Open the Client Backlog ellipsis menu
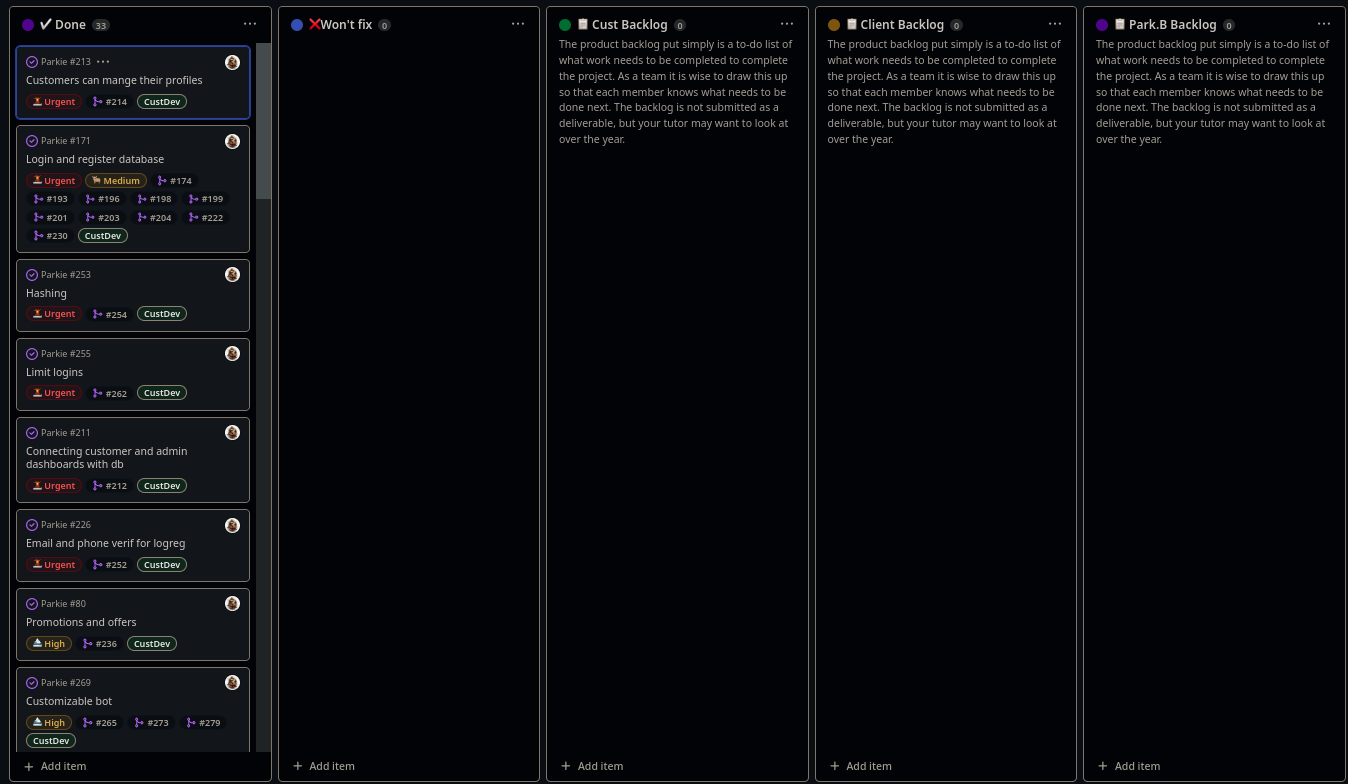Viewport: 1348px width, 784px height. click(1055, 23)
